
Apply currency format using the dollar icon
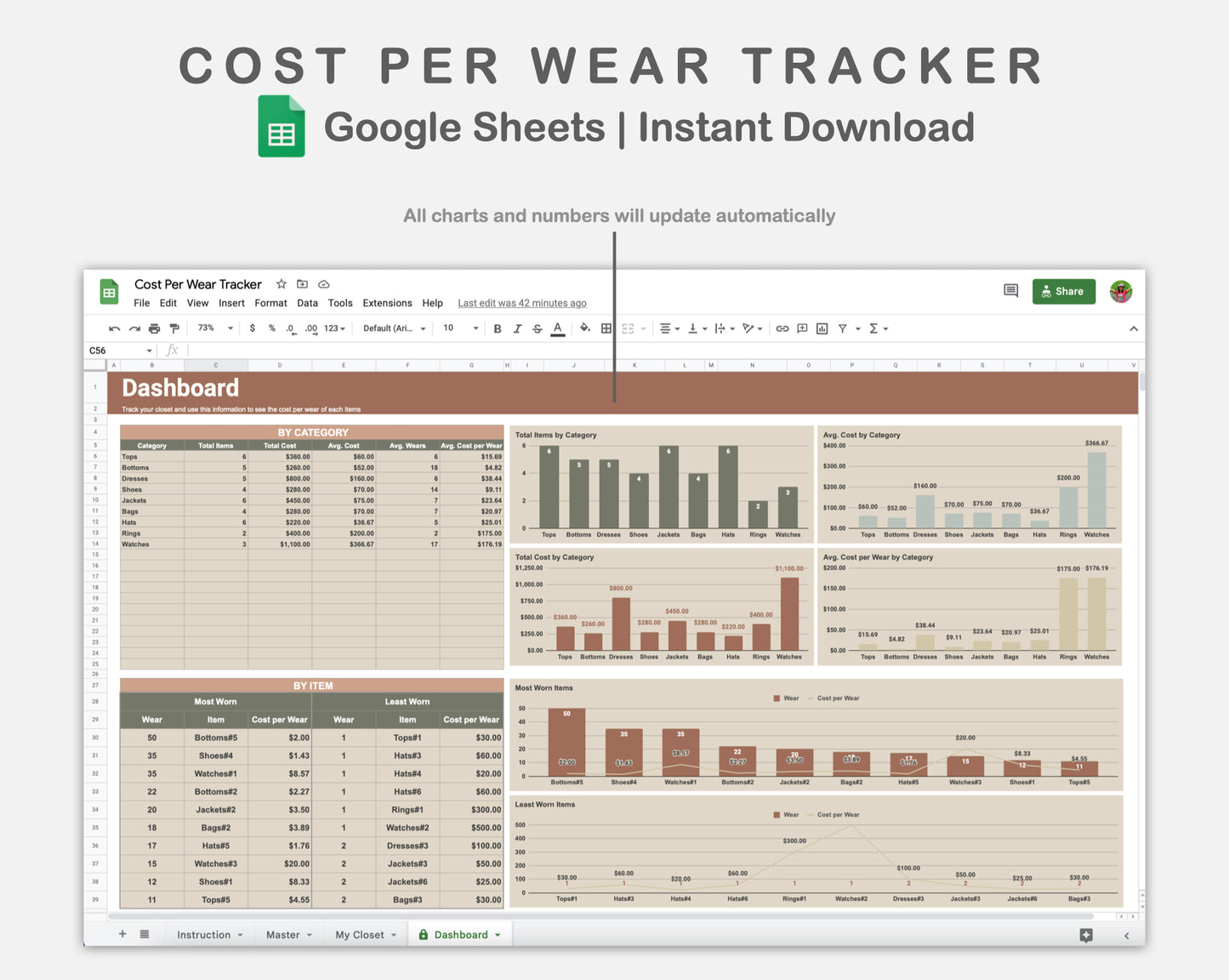(x=253, y=328)
